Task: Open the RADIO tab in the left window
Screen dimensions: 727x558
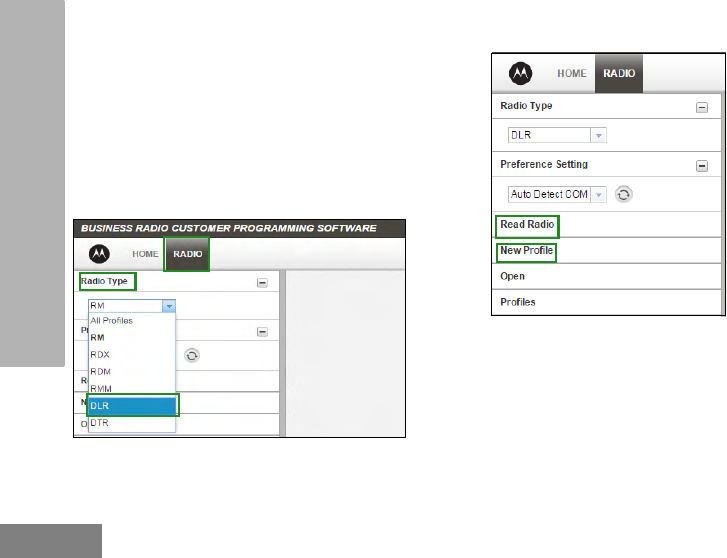Action: tap(188, 254)
